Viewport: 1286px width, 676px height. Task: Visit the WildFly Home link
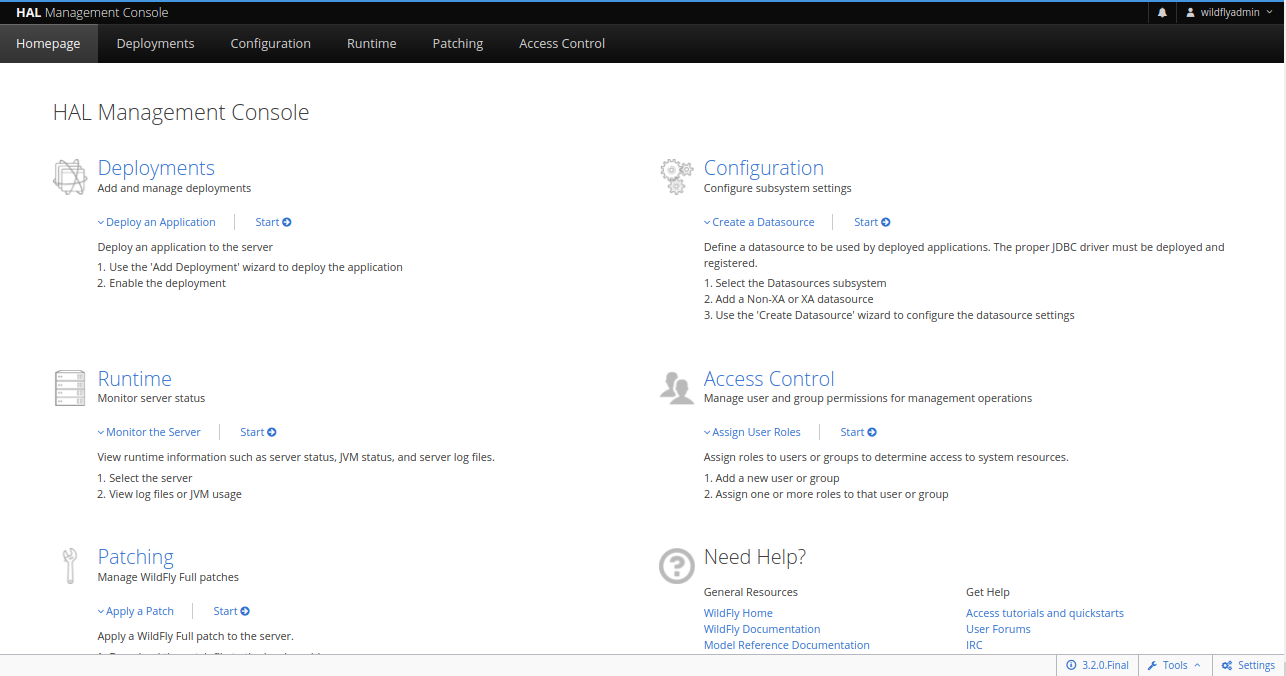pos(738,613)
